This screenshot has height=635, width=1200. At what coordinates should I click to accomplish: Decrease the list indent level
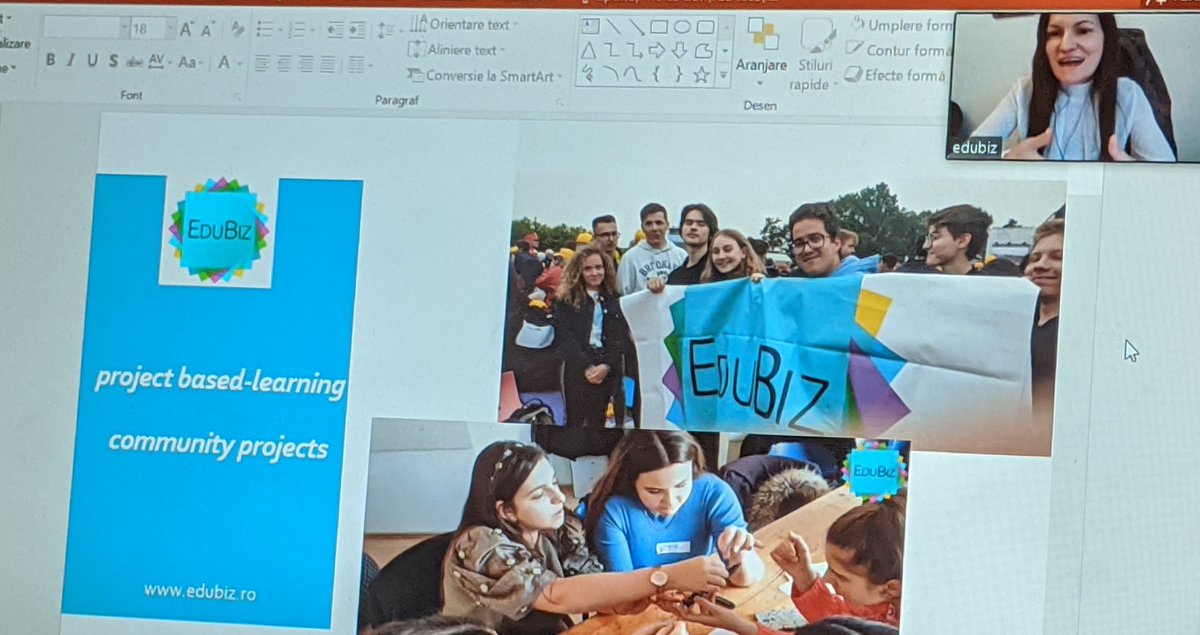(x=335, y=30)
